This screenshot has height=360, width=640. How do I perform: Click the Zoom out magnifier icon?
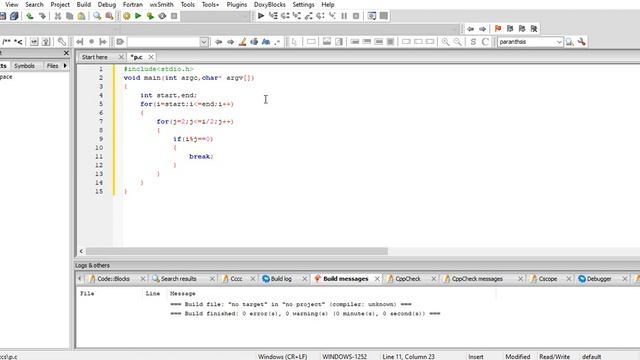click(458, 42)
